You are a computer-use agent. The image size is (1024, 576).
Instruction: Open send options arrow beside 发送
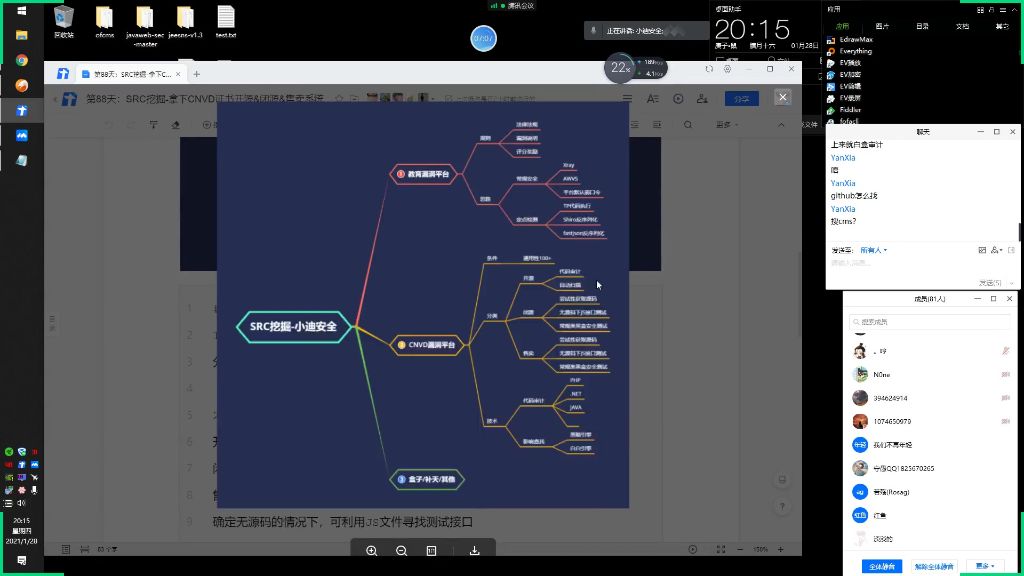coord(1011,283)
